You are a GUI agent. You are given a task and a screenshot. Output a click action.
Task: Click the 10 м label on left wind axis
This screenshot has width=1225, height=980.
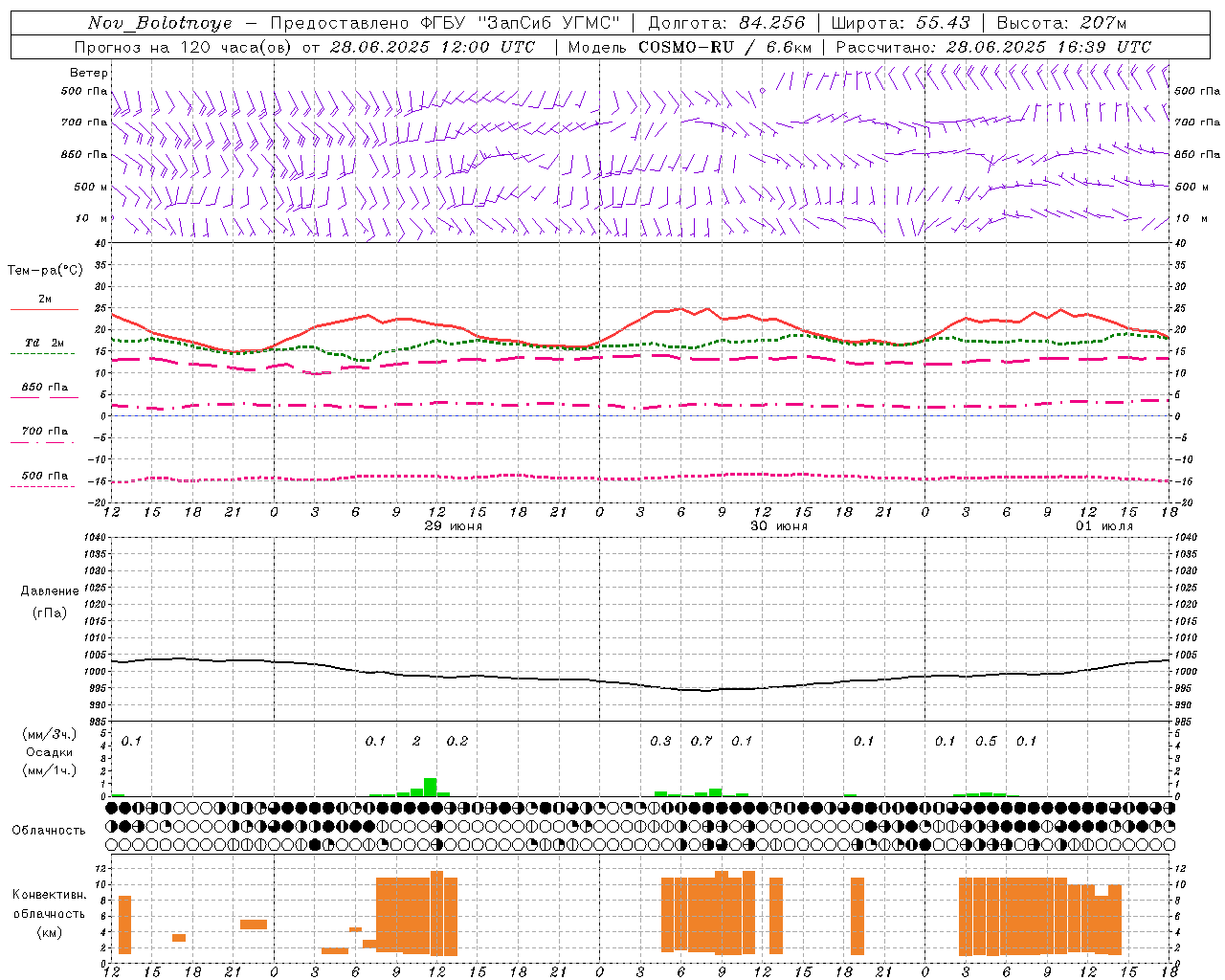point(93,218)
